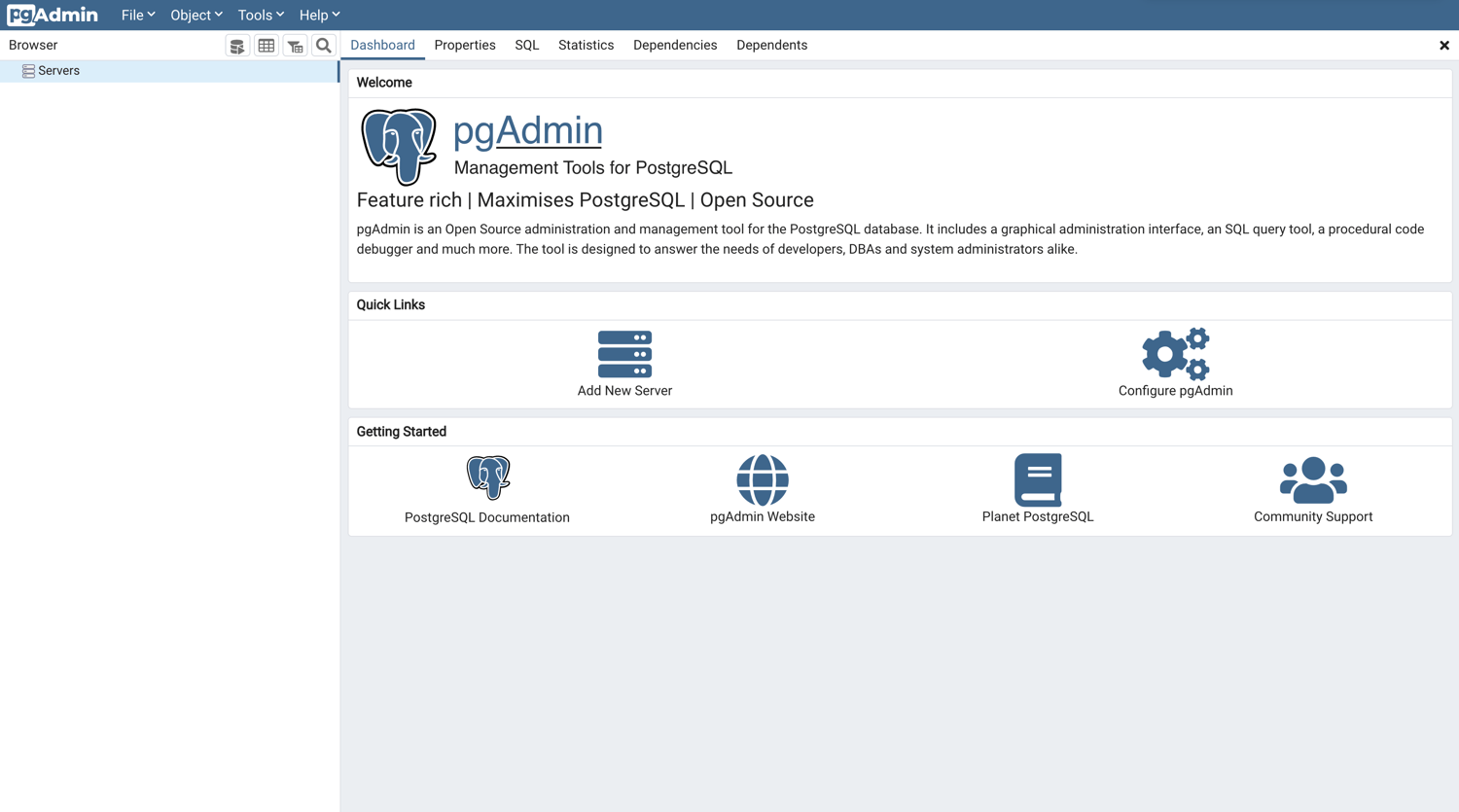1459x812 pixels.
Task: Open the Object dropdown menu
Action: [196, 15]
